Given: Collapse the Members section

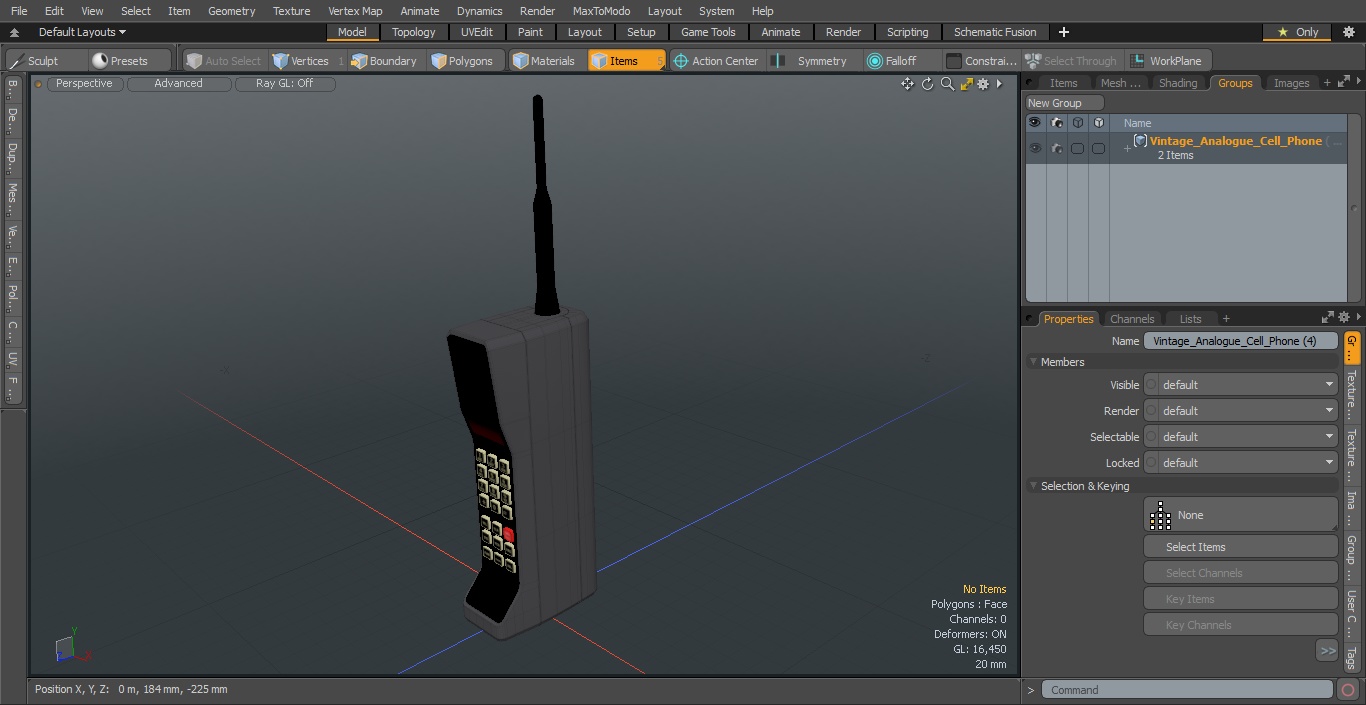Looking at the screenshot, I should point(1033,362).
